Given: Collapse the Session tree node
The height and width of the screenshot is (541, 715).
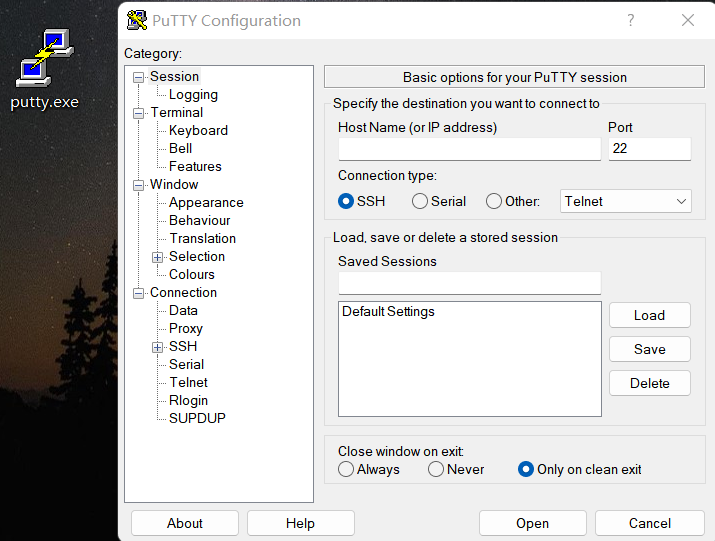Looking at the screenshot, I should point(138,77).
